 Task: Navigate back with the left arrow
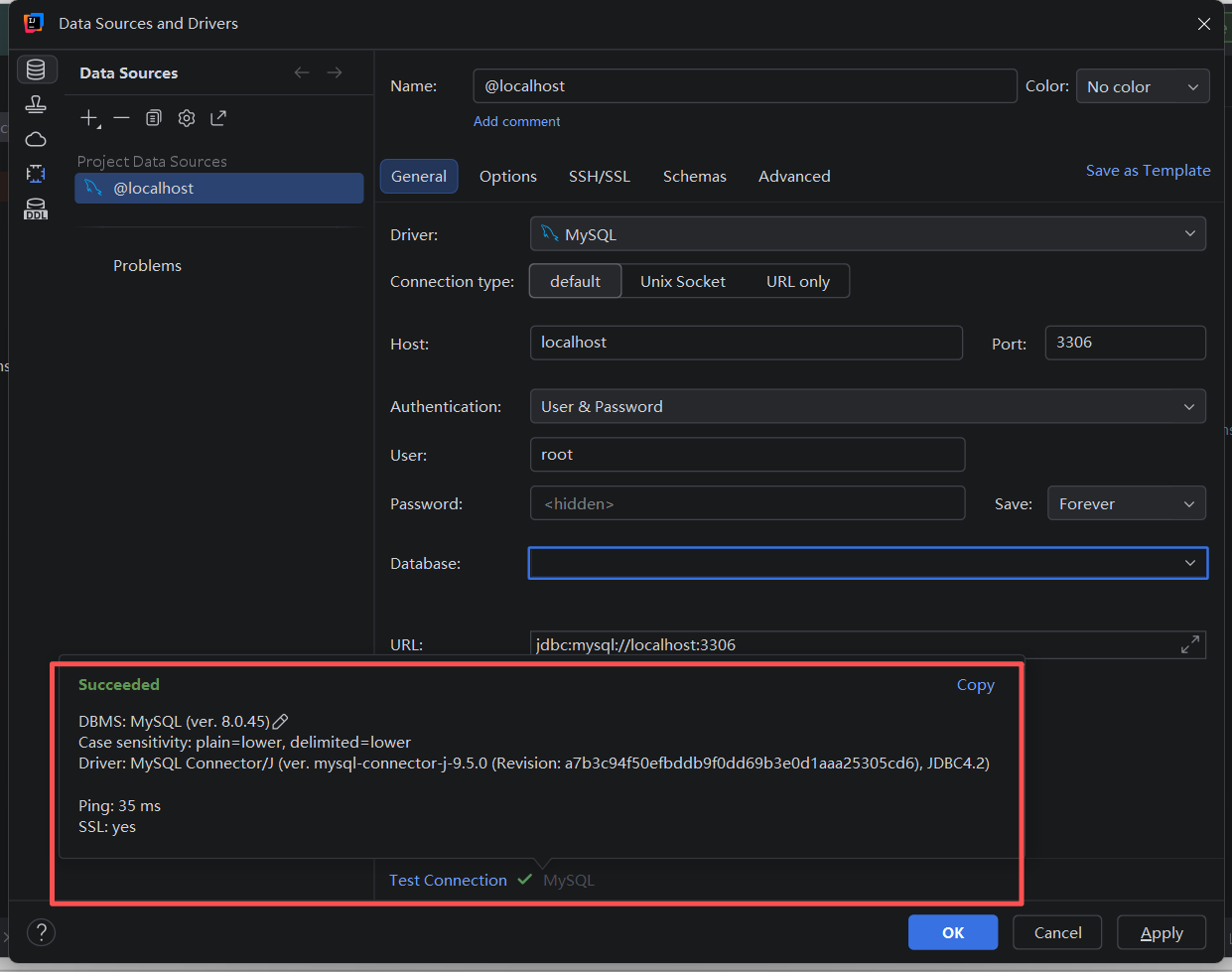[x=302, y=72]
